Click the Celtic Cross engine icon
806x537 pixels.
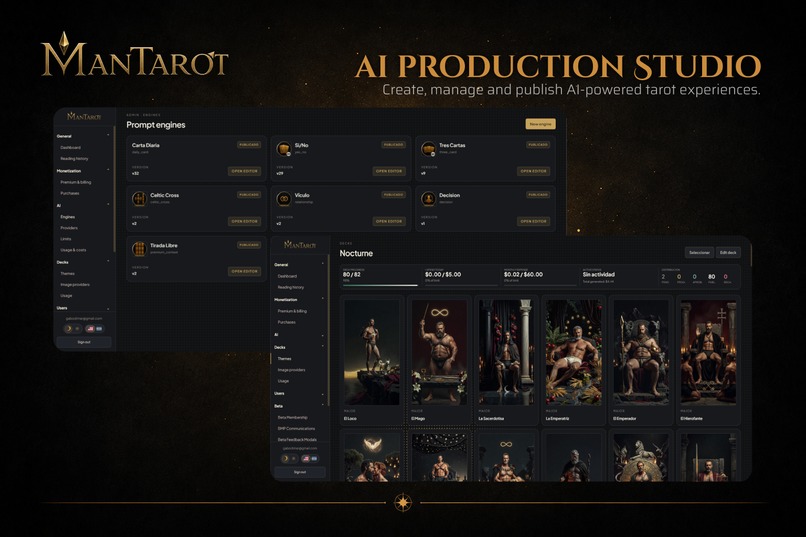pyautogui.click(x=139, y=198)
